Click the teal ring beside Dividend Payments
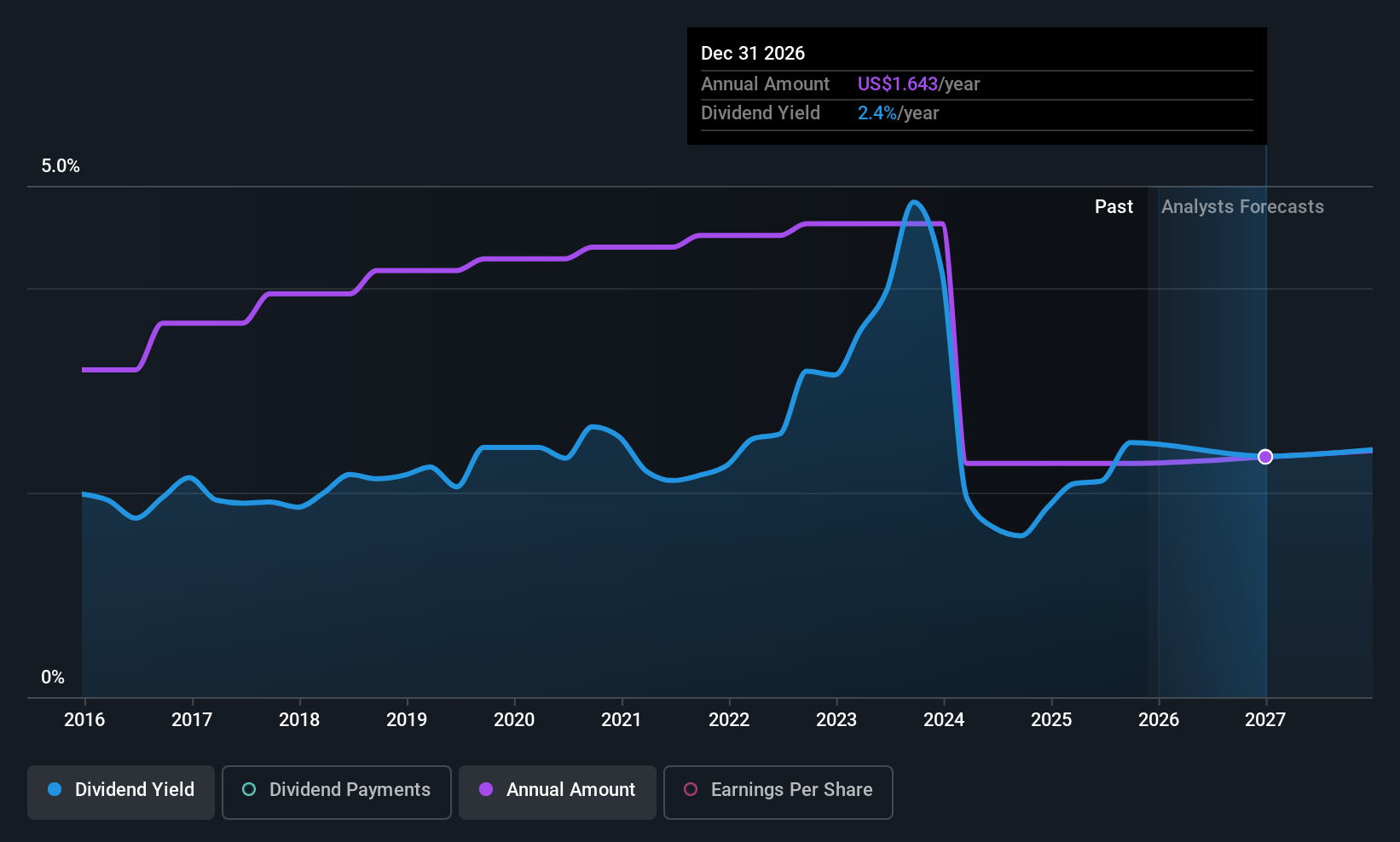This screenshot has height=842, width=1400. (x=249, y=789)
